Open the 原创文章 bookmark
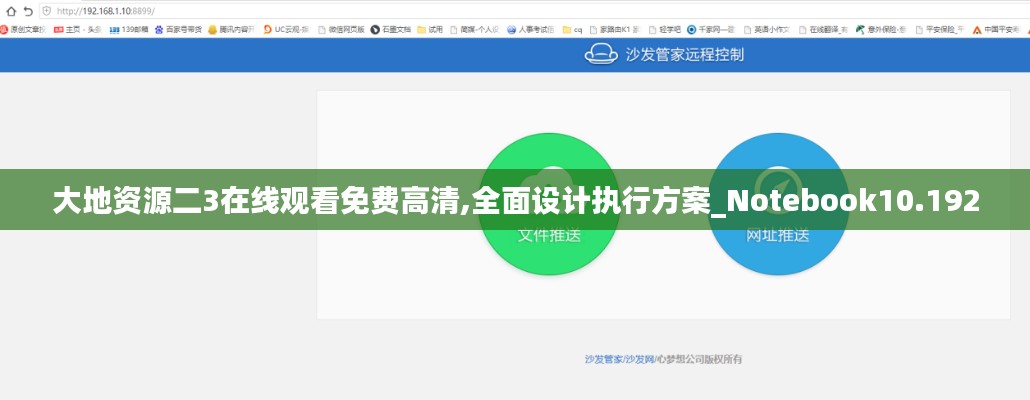The height and width of the screenshot is (400, 1030). point(23,30)
